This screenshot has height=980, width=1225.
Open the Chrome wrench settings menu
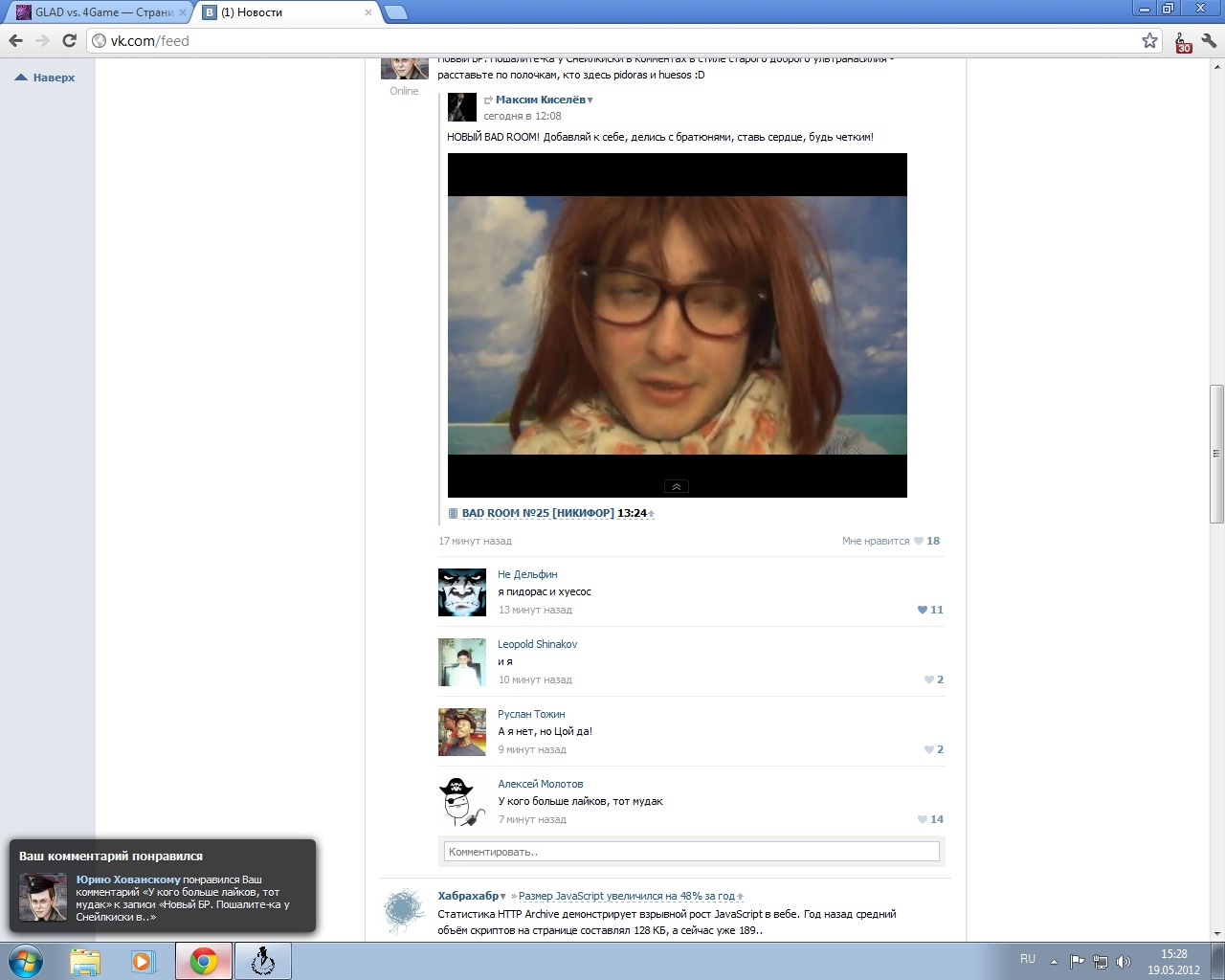pos(1209,40)
